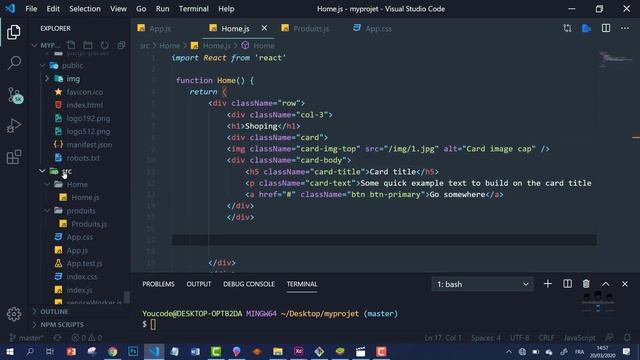This screenshot has width=640, height=360.
Task: Open Chrome from the taskbar
Action: pos(112,351)
